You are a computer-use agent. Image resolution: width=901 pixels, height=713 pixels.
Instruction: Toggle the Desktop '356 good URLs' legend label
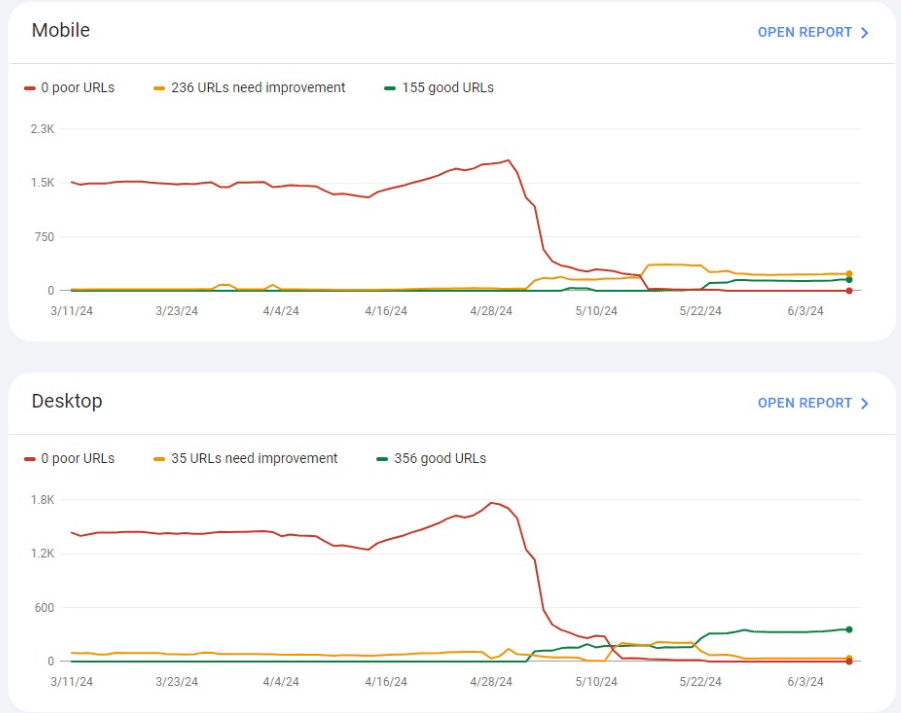coord(439,459)
